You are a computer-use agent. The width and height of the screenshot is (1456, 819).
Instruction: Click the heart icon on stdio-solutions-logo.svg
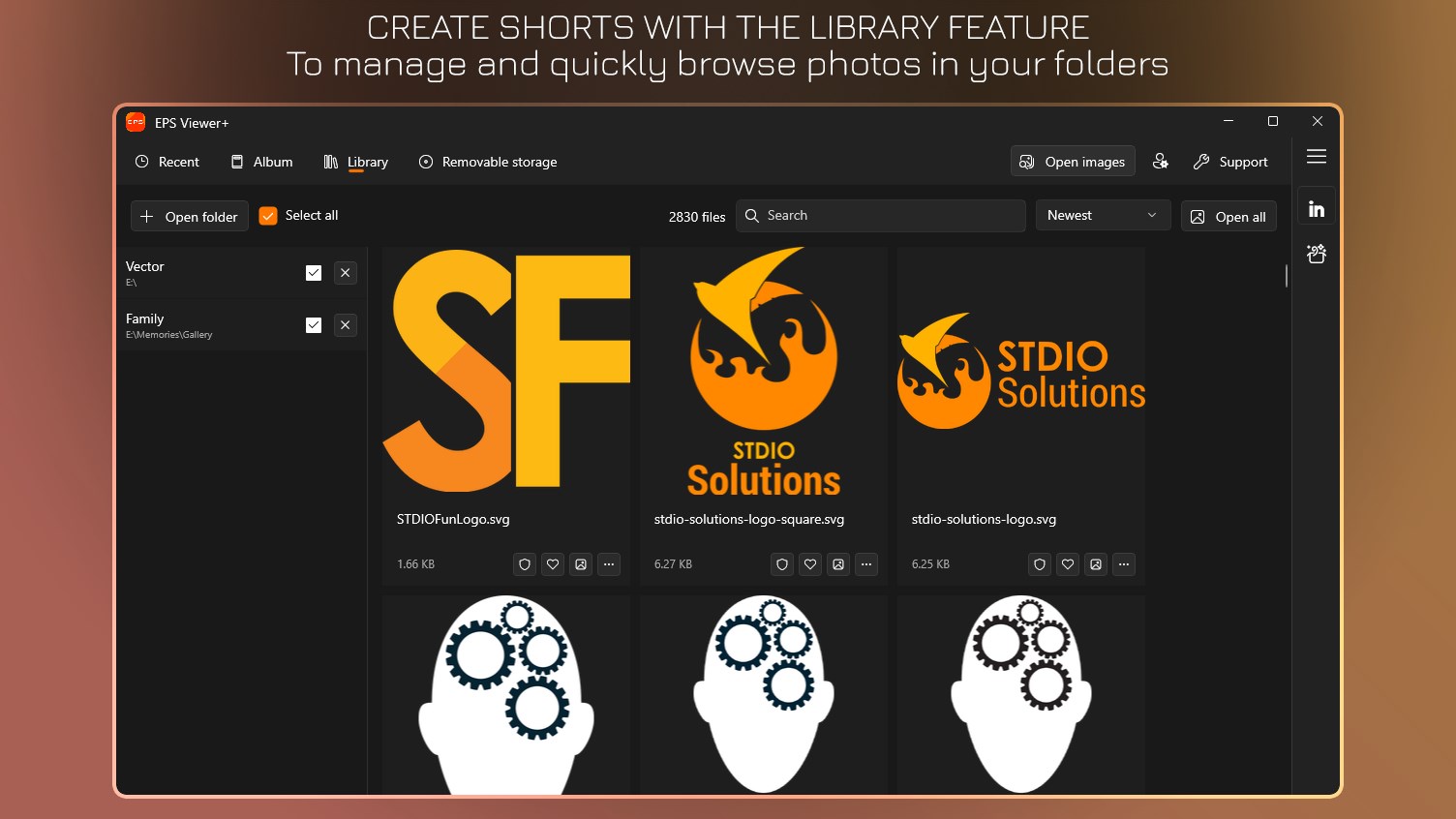coord(1068,564)
